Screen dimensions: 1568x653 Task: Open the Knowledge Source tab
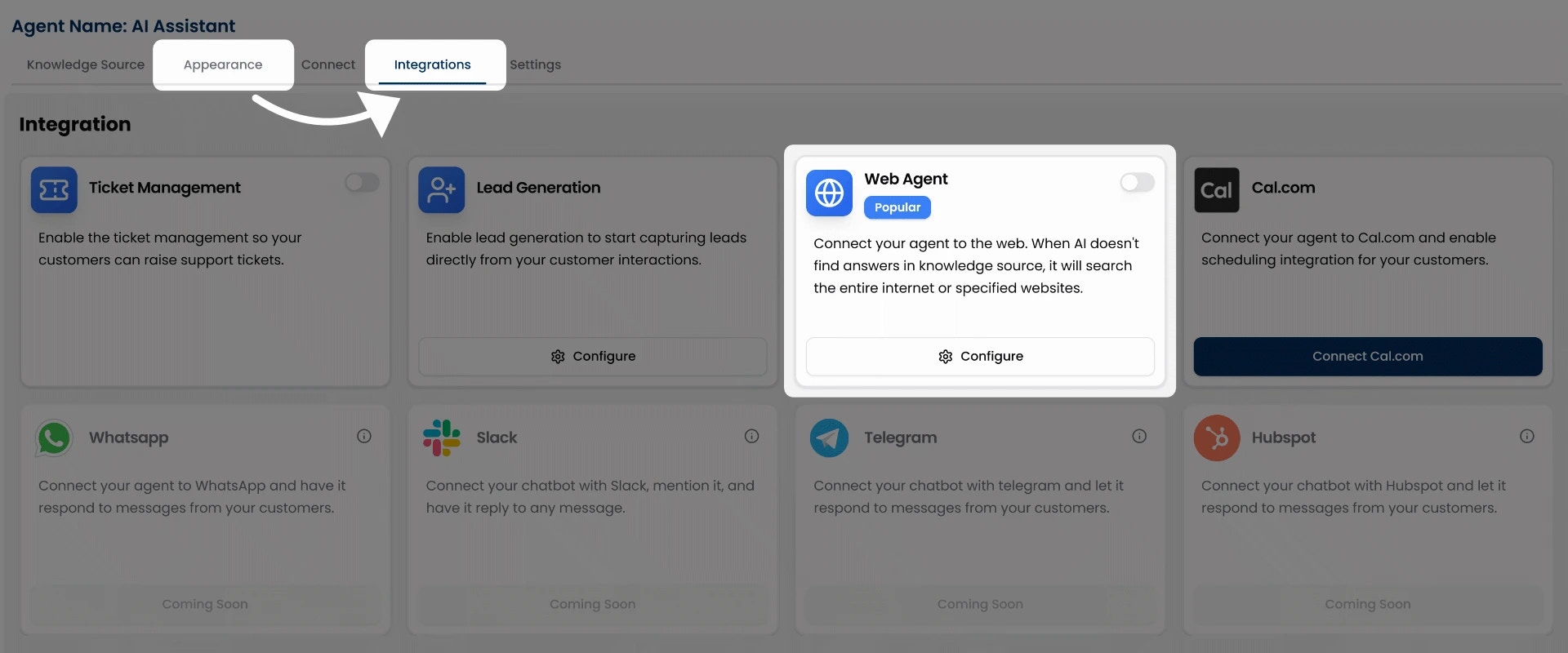[x=86, y=64]
